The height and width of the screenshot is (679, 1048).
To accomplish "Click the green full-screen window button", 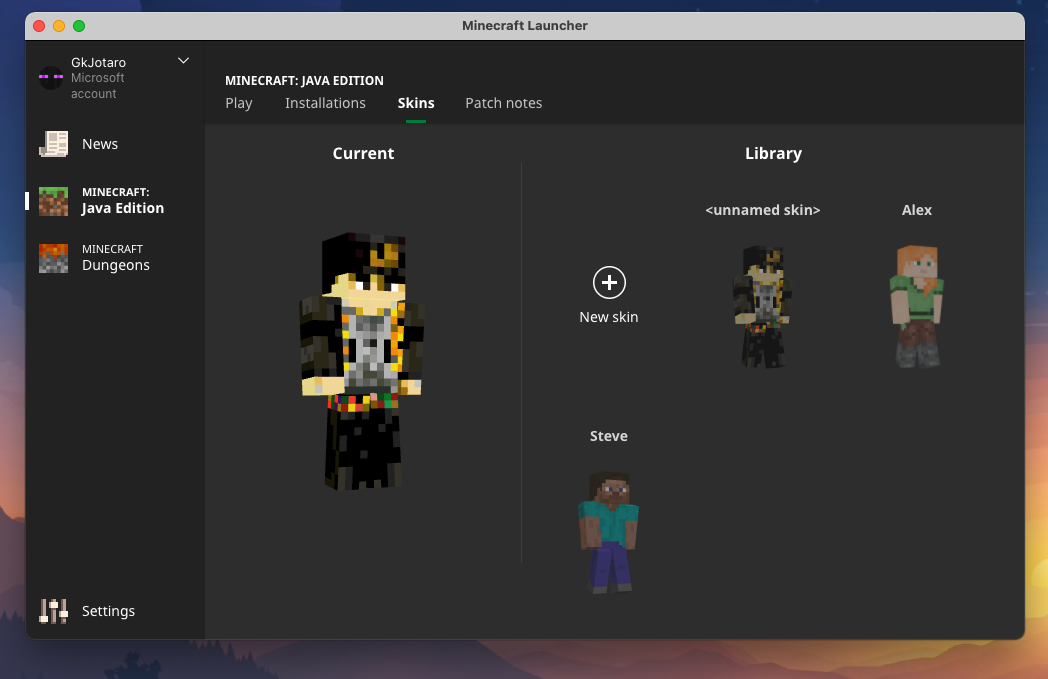I will pos(79,25).
